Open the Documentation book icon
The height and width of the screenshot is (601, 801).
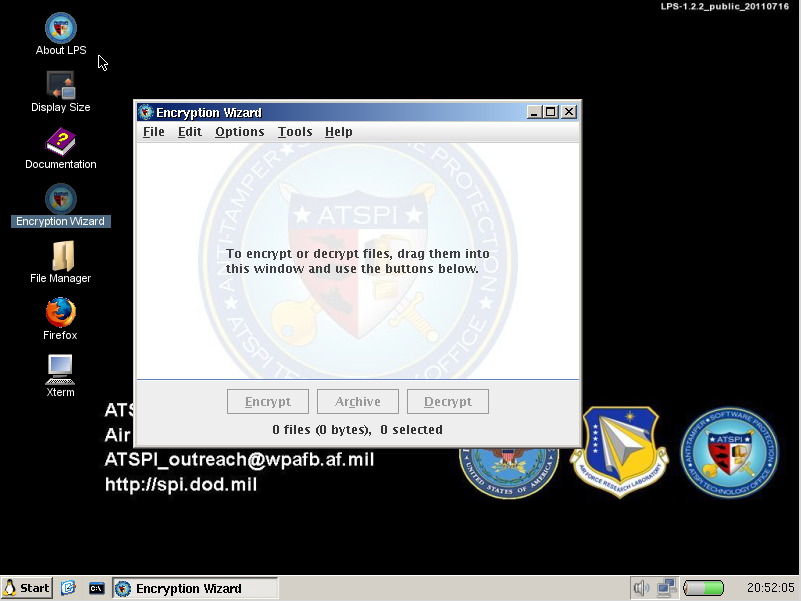click(x=61, y=142)
